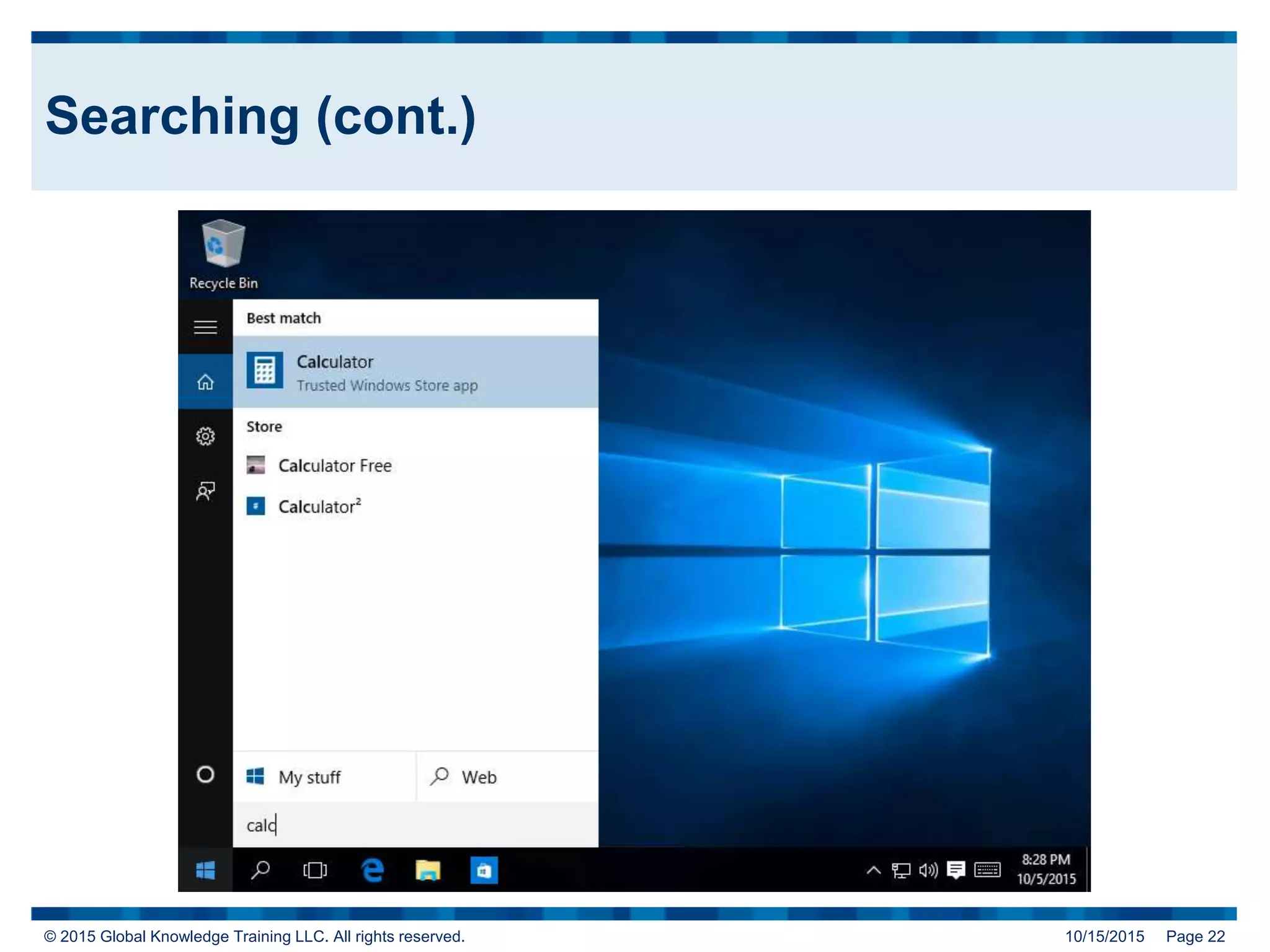Click the search box containing calc
The width and height of the screenshot is (1270, 952).
click(x=414, y=825)
